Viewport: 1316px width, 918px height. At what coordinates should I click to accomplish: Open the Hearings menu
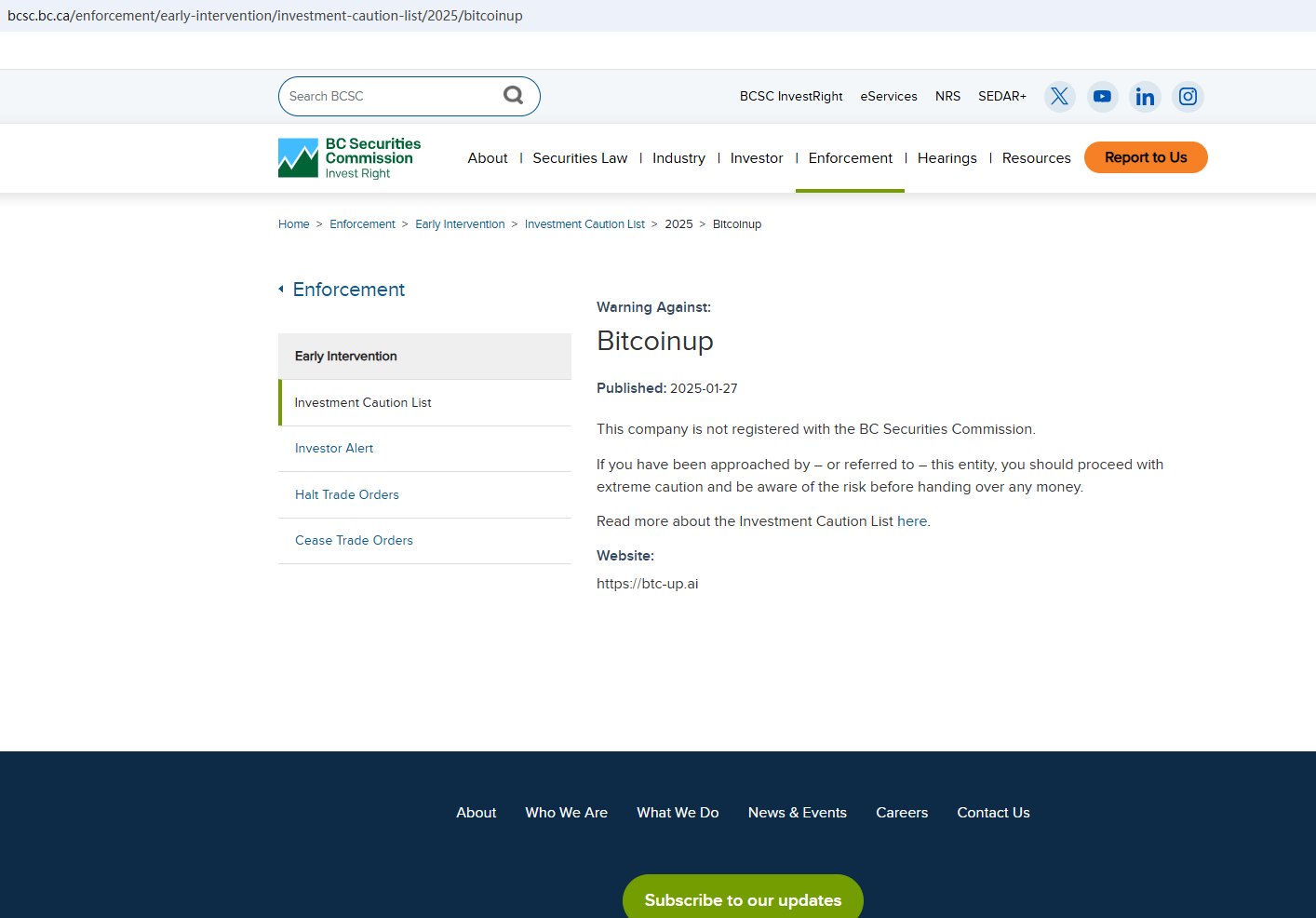(x=947, y=158)
